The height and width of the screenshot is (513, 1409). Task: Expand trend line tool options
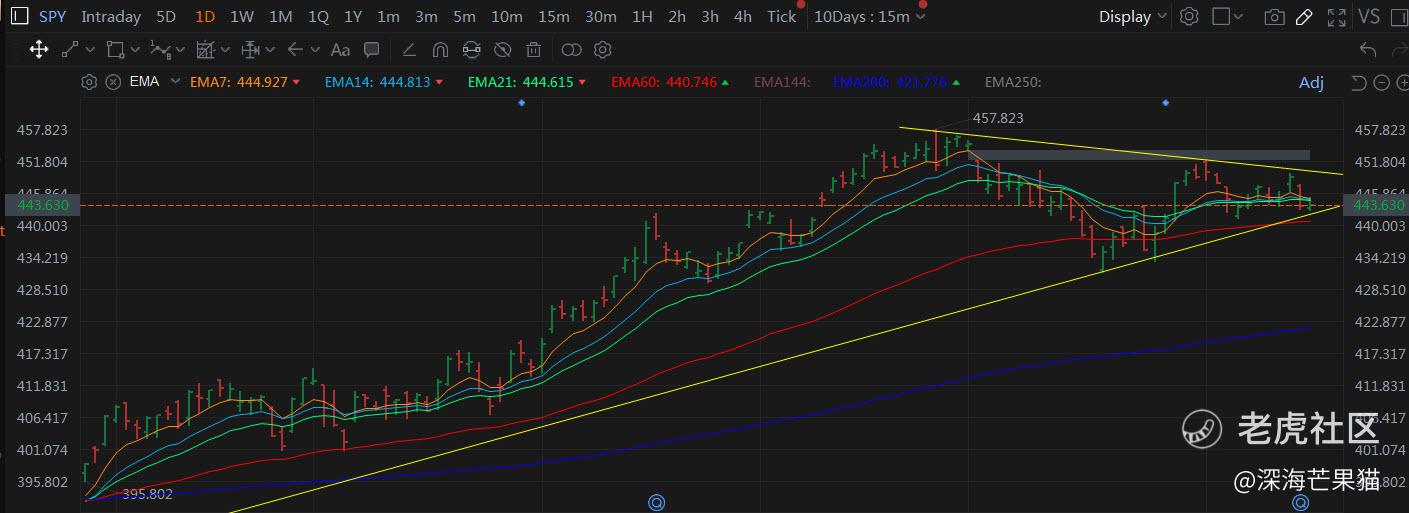click(x=90, y=49)
